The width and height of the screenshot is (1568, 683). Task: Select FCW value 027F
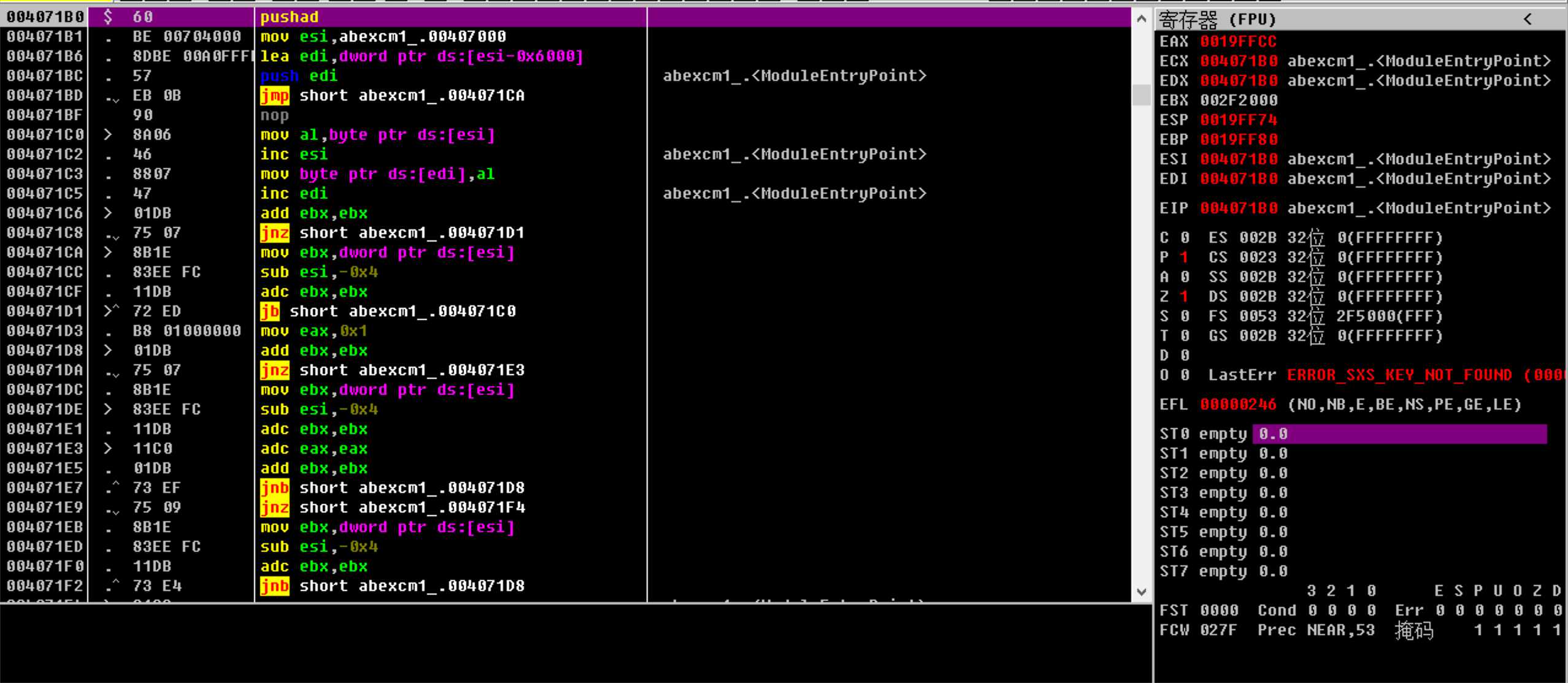(1218, 630)
